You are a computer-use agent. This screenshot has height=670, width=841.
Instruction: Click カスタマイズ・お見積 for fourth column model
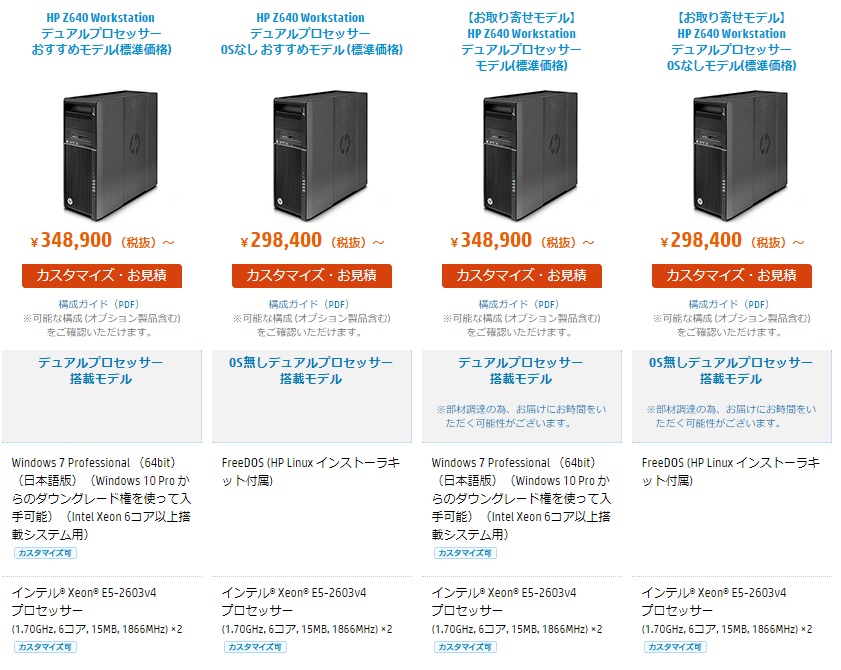(x=732, y=276)
